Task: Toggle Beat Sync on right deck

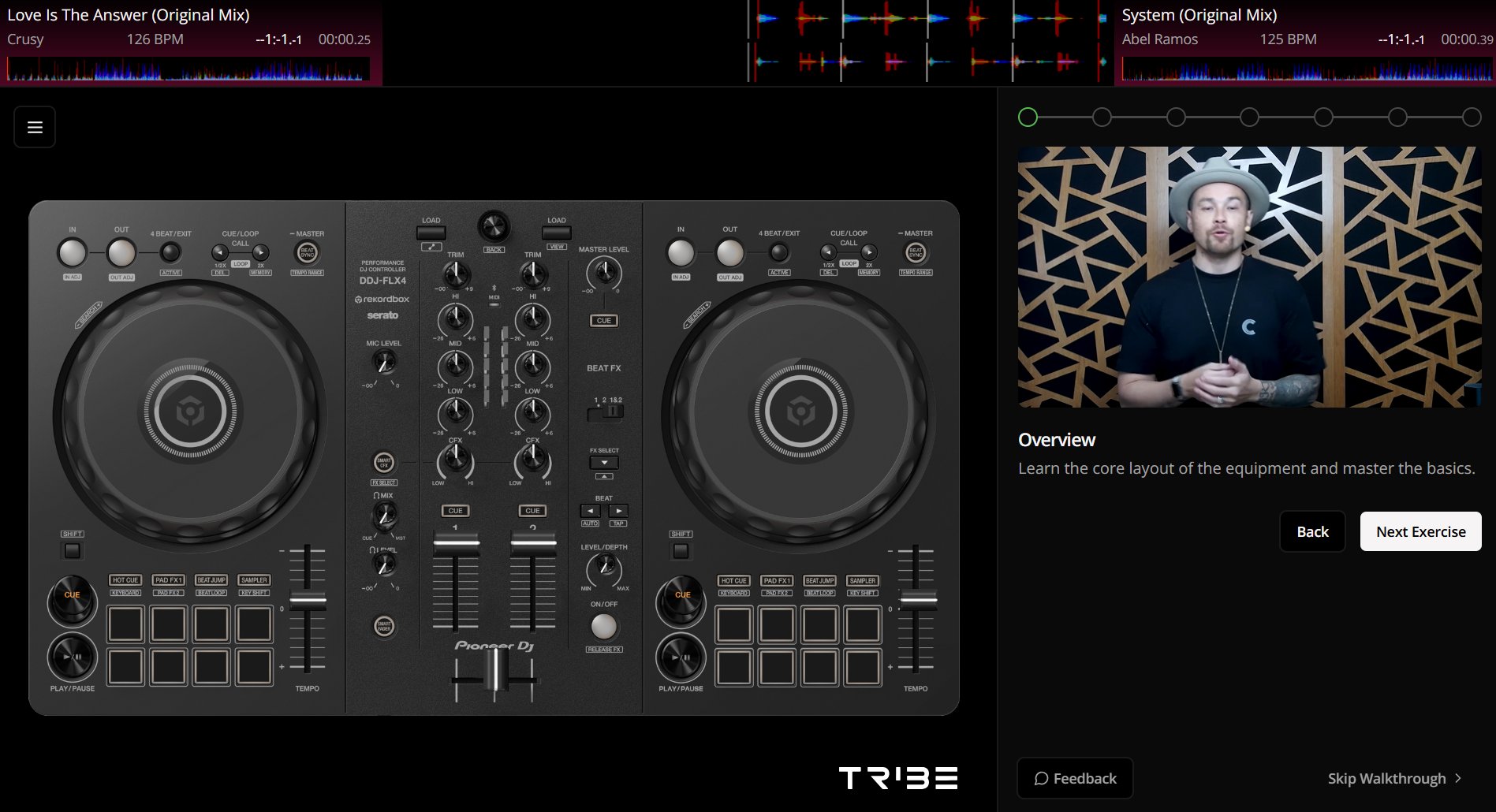Action: coord(916,252)
